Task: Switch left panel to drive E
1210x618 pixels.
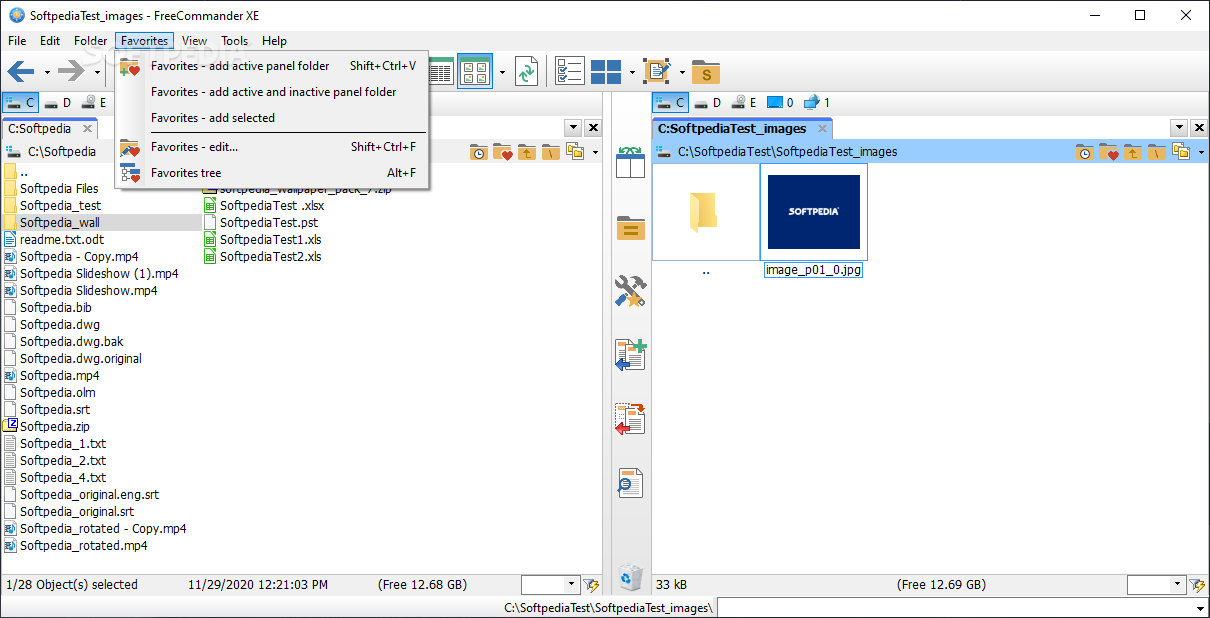Action: coord(95,102)
